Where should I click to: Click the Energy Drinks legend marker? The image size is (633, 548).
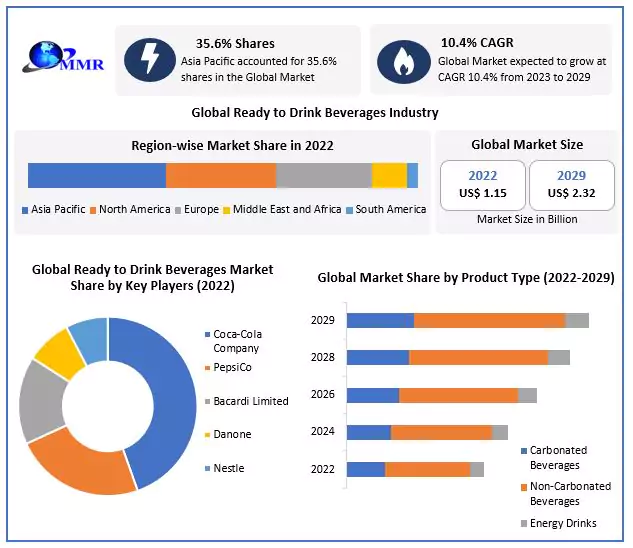tap(523, 523)
